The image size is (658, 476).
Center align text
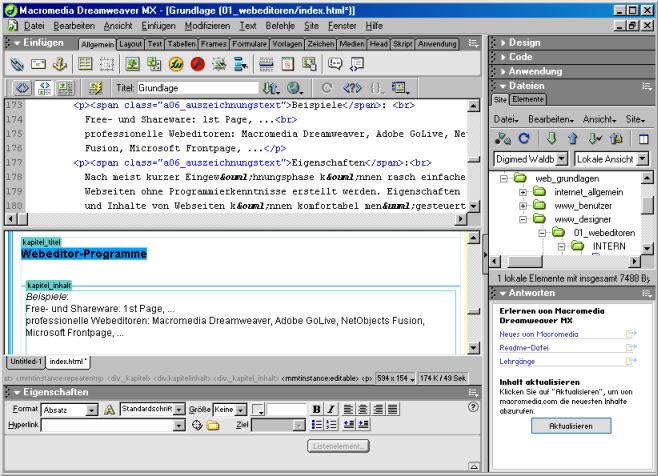(x=363, y=409)
